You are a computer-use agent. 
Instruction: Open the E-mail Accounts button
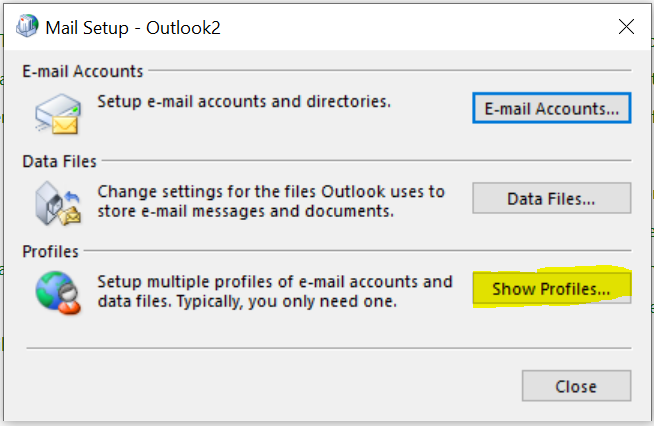tap(551, 108)
